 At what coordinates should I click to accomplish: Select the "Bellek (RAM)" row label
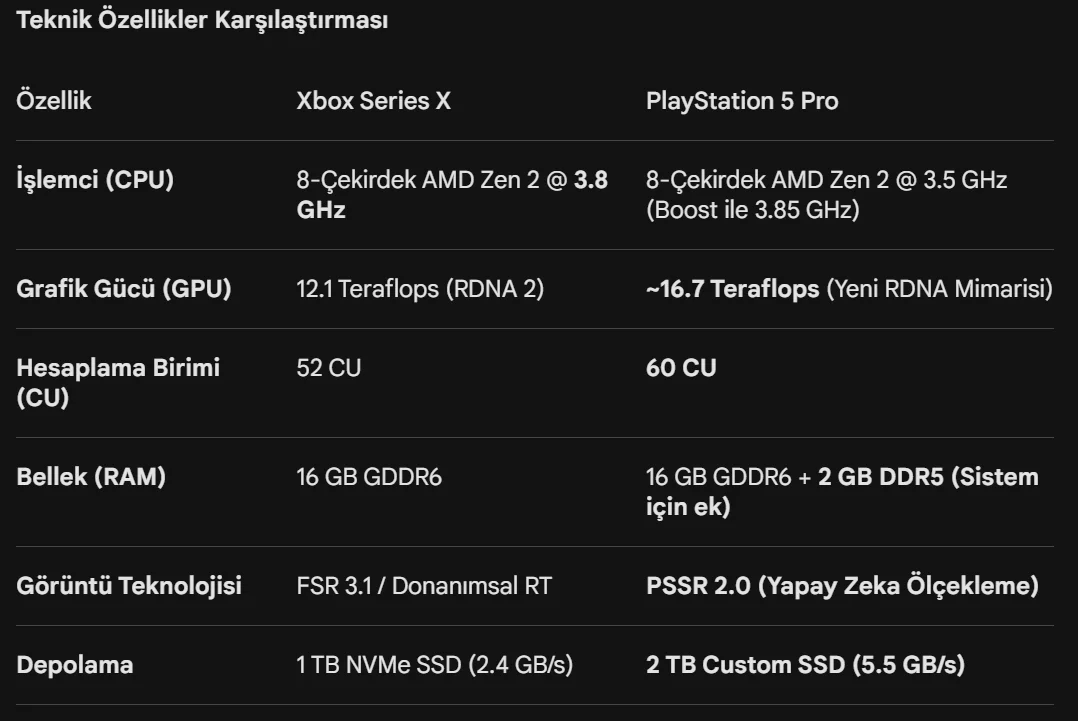coord(91,477)
